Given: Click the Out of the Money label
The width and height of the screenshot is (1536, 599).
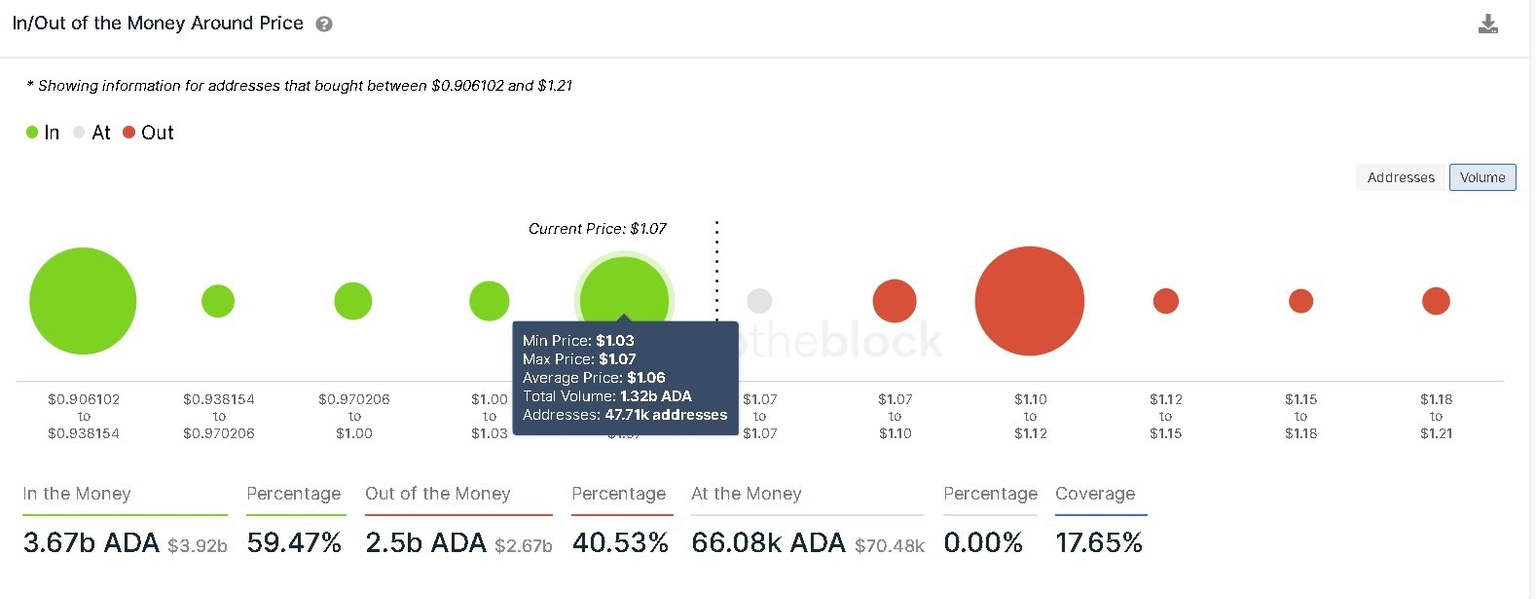Looking at the screenshot, I should pyautogui.click(x=438, y=494).
